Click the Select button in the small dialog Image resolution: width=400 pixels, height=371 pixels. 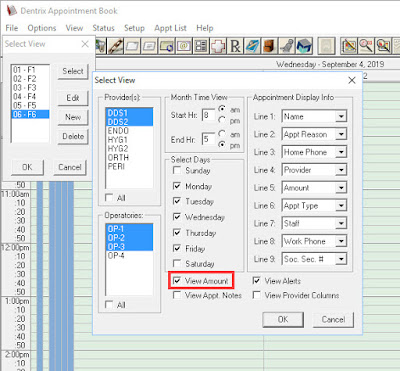pyautogui.click(x=73, y=71)
